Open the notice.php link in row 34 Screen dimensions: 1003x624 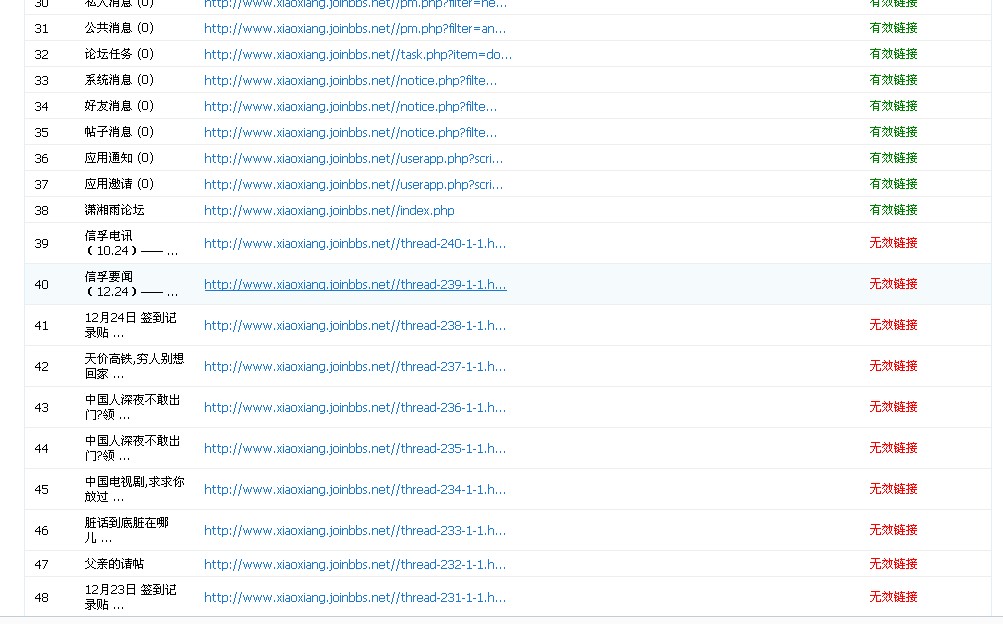pos(351,107)
